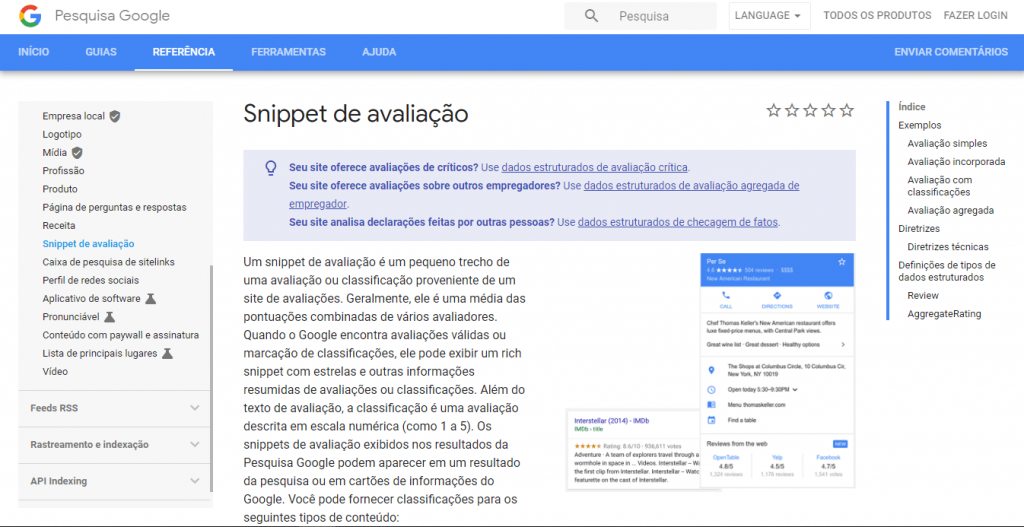Open Lista de principais lugares
The height and width of the screenshot is (527, 1024).
[x=100, y=353]
